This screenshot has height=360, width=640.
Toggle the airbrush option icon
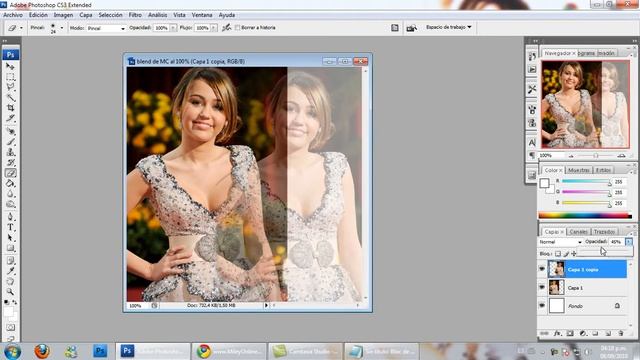coord(227,28)
